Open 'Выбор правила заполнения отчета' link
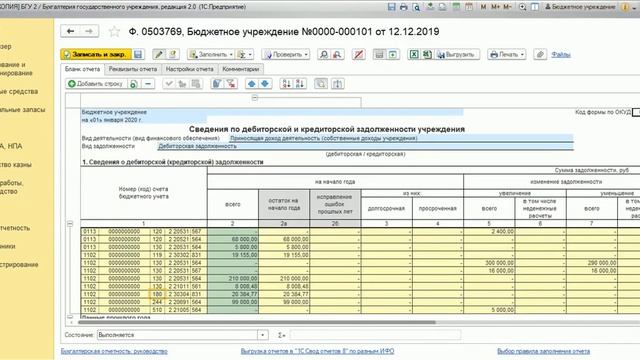 coord(543,351)
